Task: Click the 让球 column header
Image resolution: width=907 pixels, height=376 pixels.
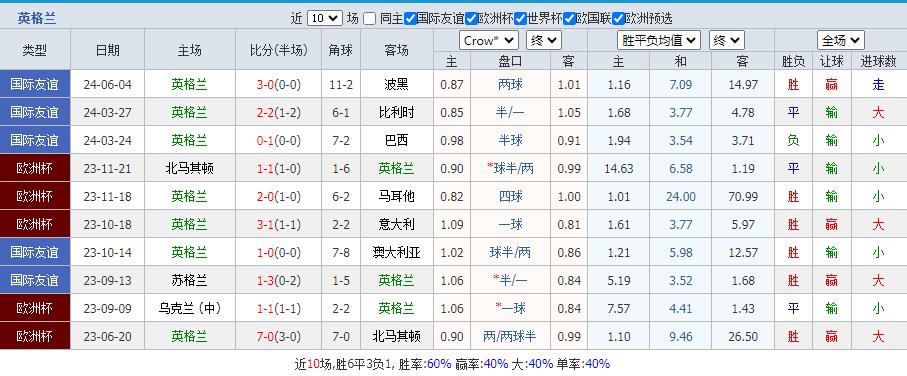Action: [x=831, y=61]
